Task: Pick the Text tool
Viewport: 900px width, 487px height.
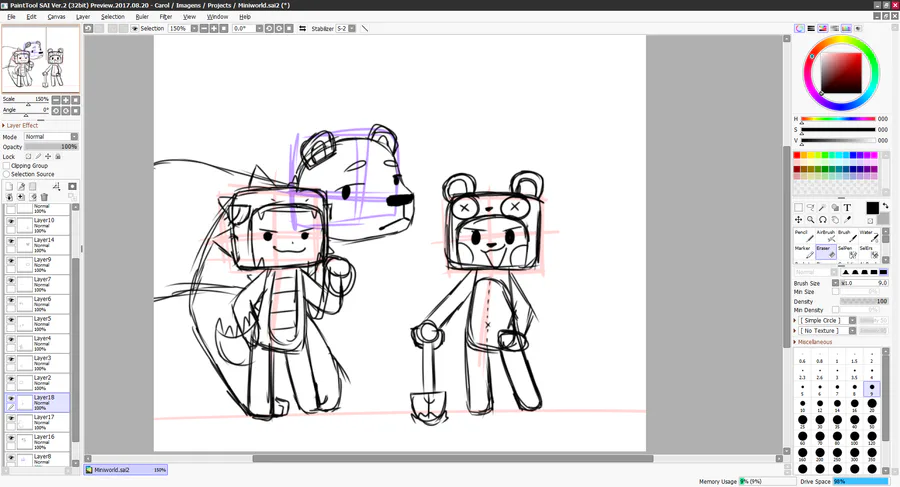Action: point(847,207)
